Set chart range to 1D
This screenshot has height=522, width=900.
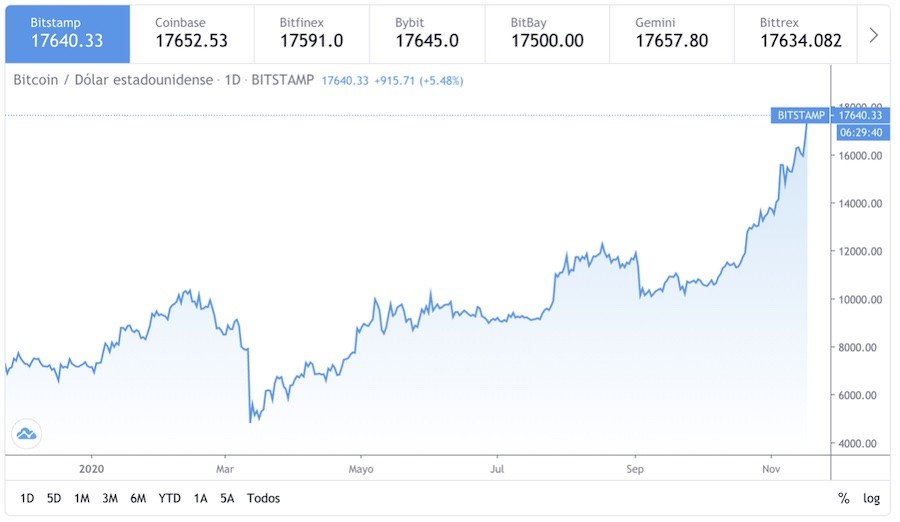(27, 498)
